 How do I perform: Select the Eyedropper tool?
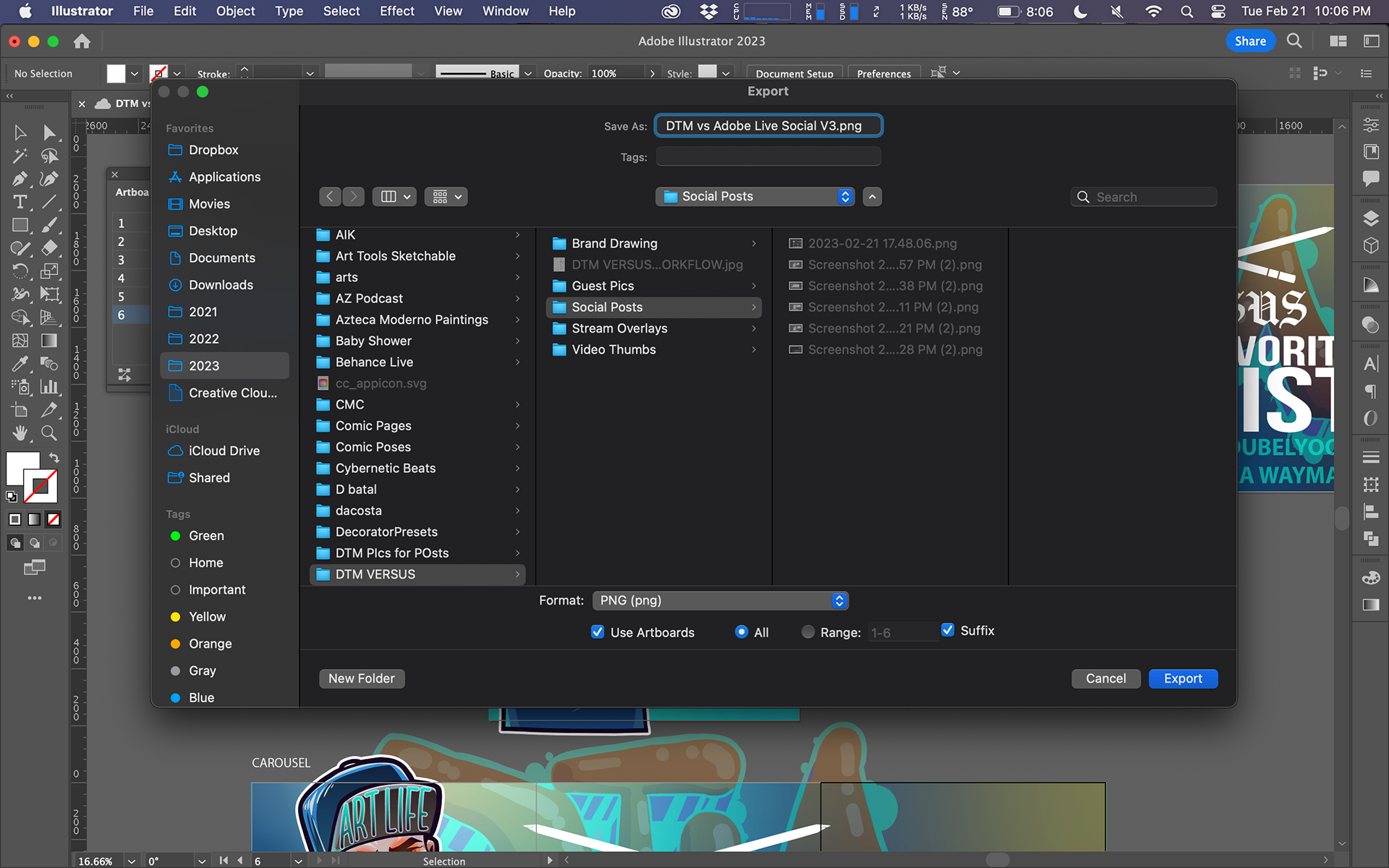(20, 363)
